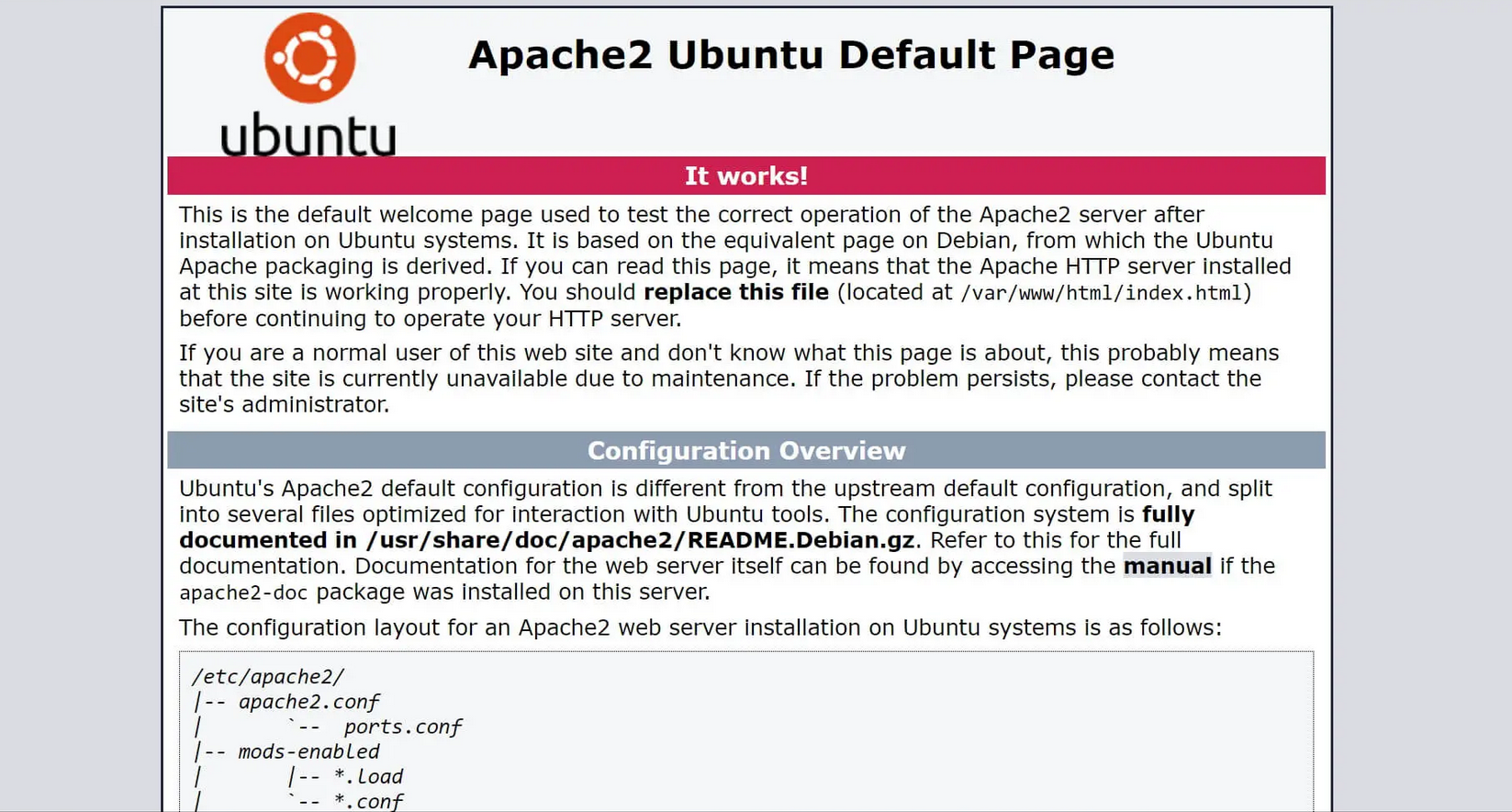
Task: Click the Apache2 Ubuntu Default Page heading
Action: click(791, 54)
